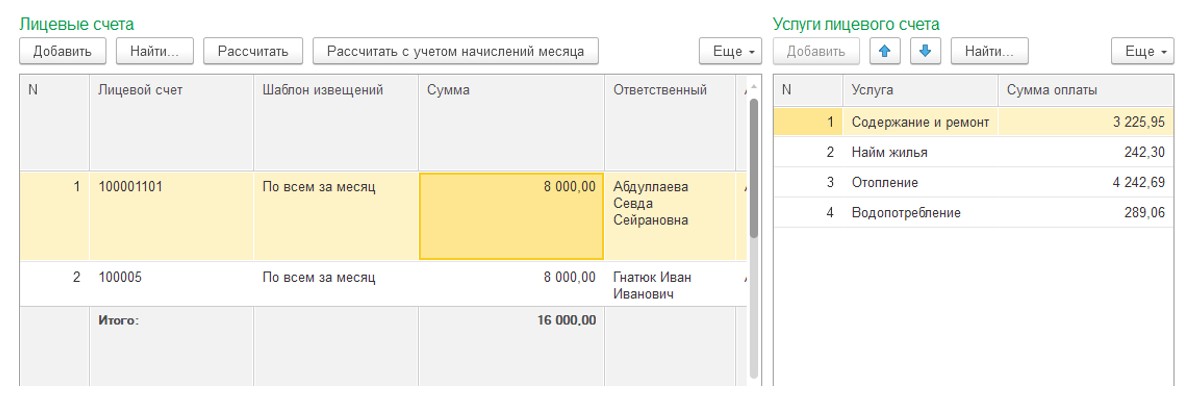Viewport: 1192px width, 396px height.
Task: Move service row down with the blue arrow
Action: click(925, 51)
